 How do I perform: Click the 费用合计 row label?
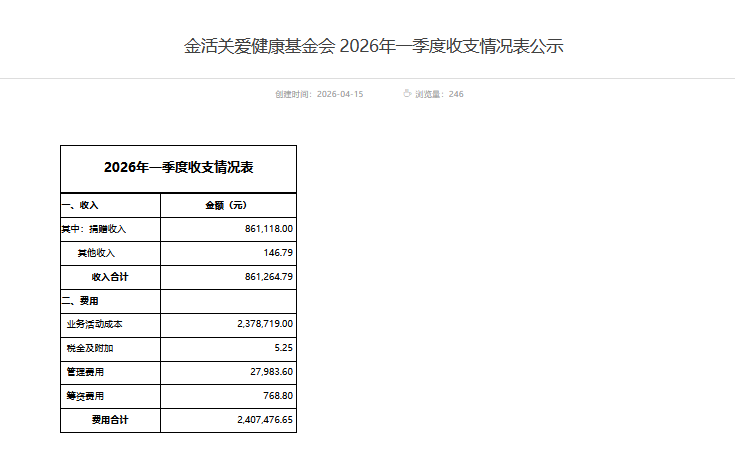(110, 420)
